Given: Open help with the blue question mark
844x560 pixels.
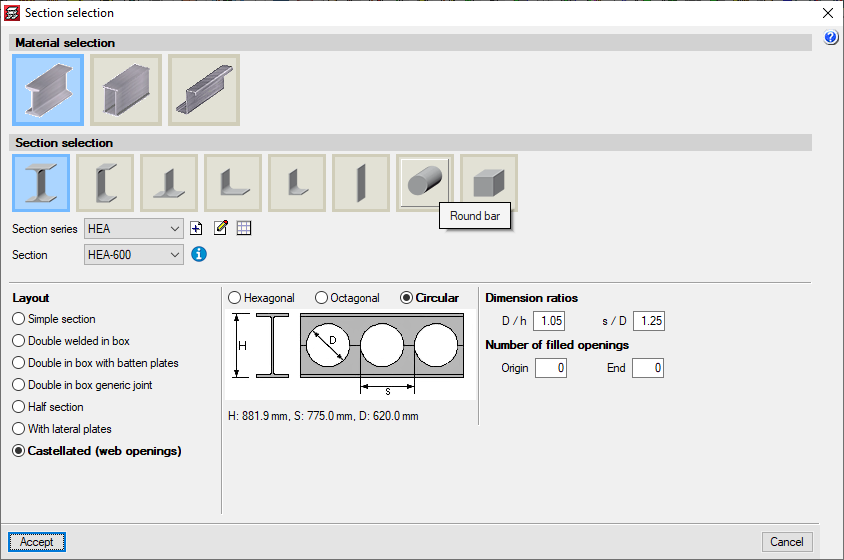Looking at the screenshot, I should tap(831, 37).
